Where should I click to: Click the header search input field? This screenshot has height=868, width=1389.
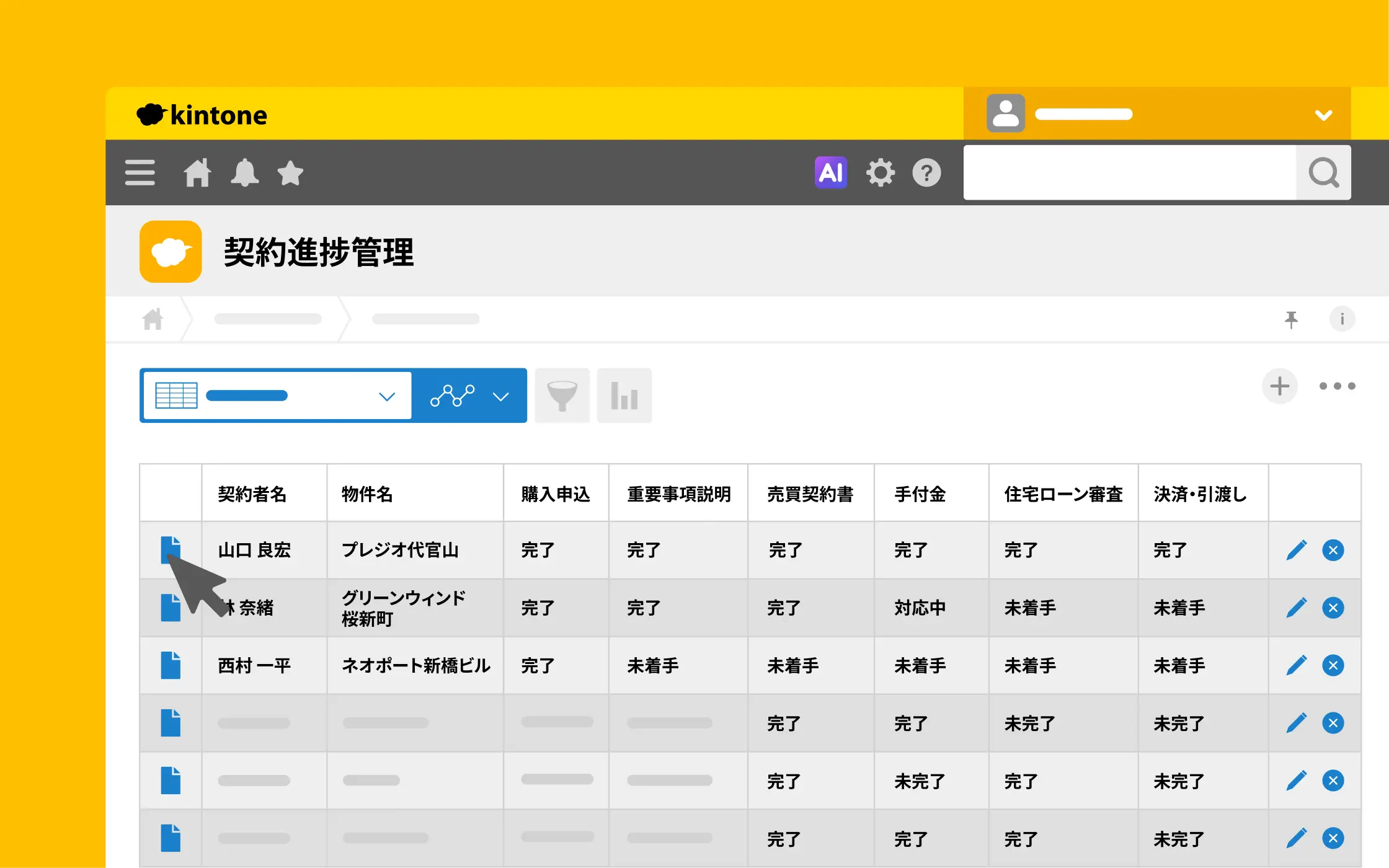pos(1129,172)
